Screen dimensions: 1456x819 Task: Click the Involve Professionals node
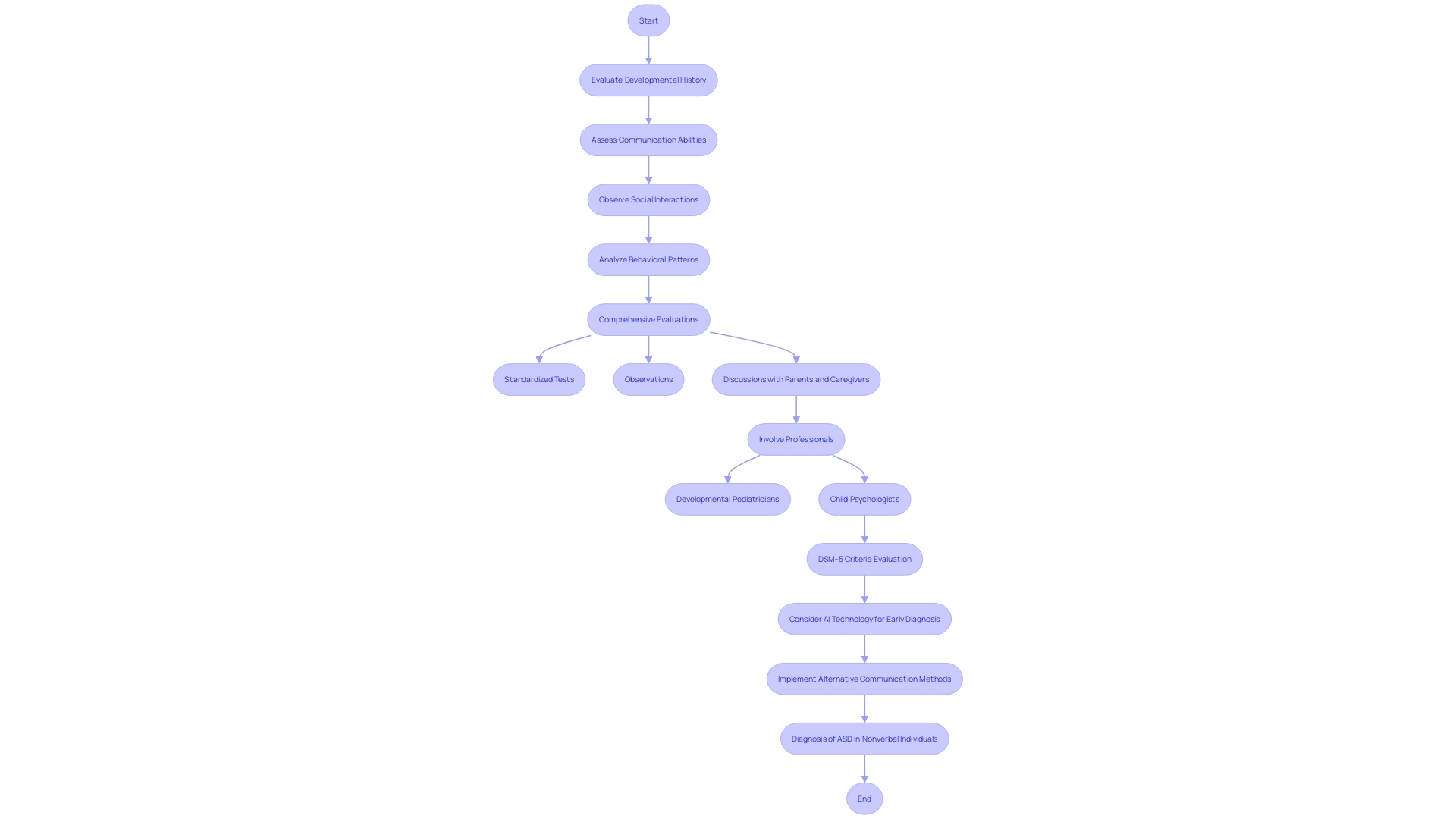pos(795,438)
